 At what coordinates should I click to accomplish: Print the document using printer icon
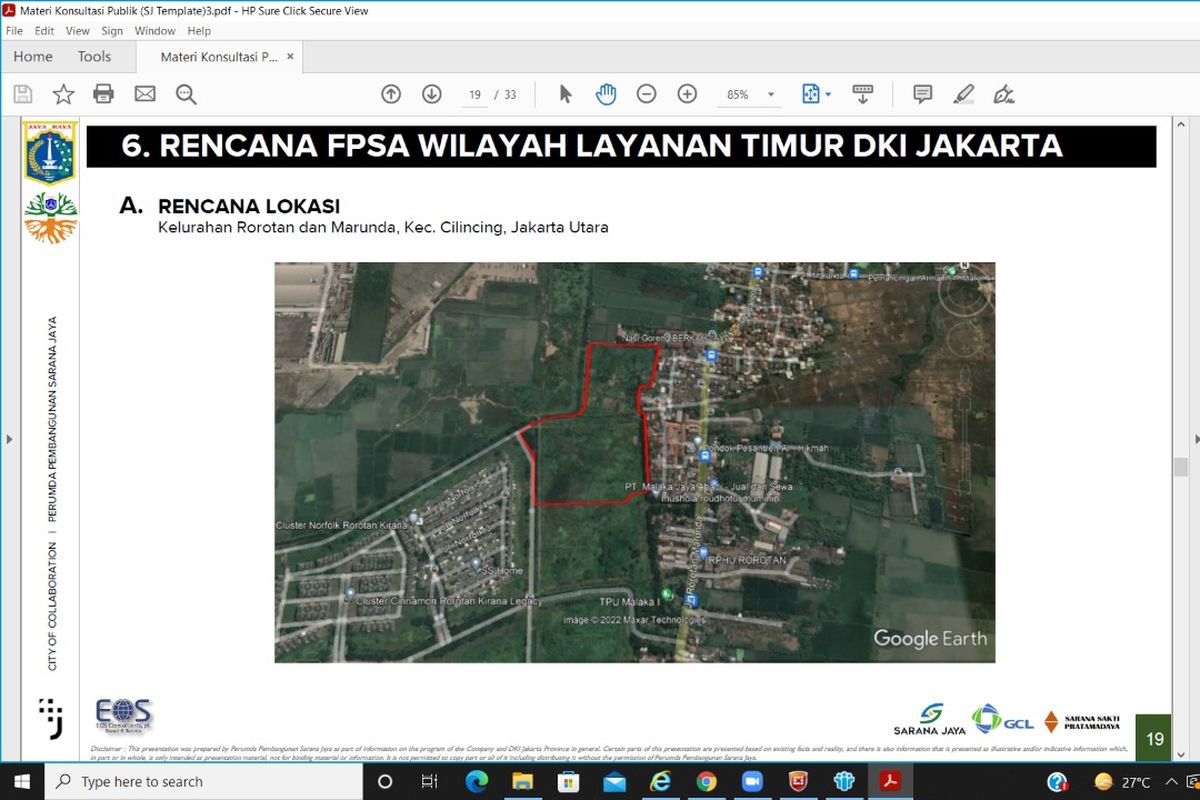(x=104, y=94)
